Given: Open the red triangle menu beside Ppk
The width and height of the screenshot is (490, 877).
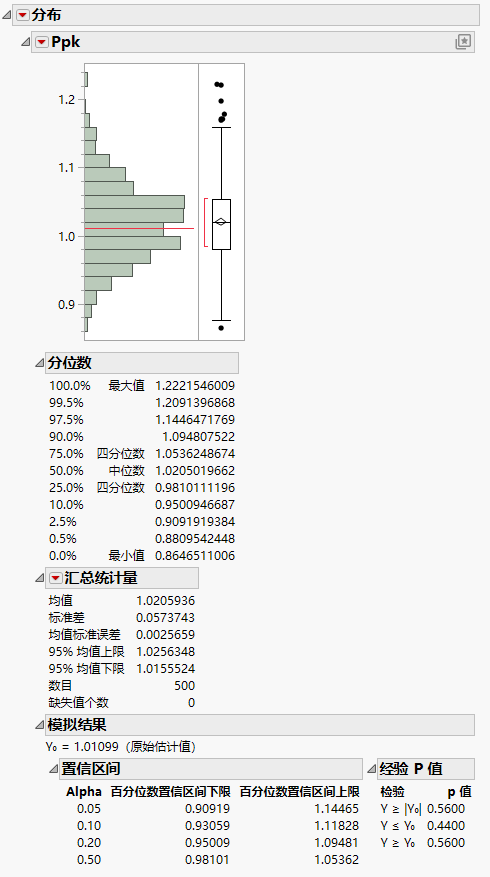Looking at the screenshot, I should point(42,42).
